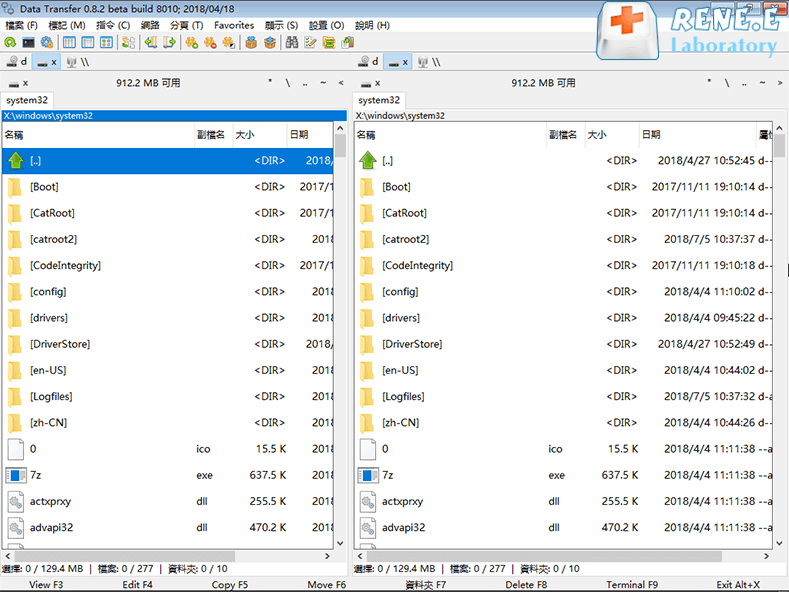
Task: Click View F3 button
Action: point(46,584)
